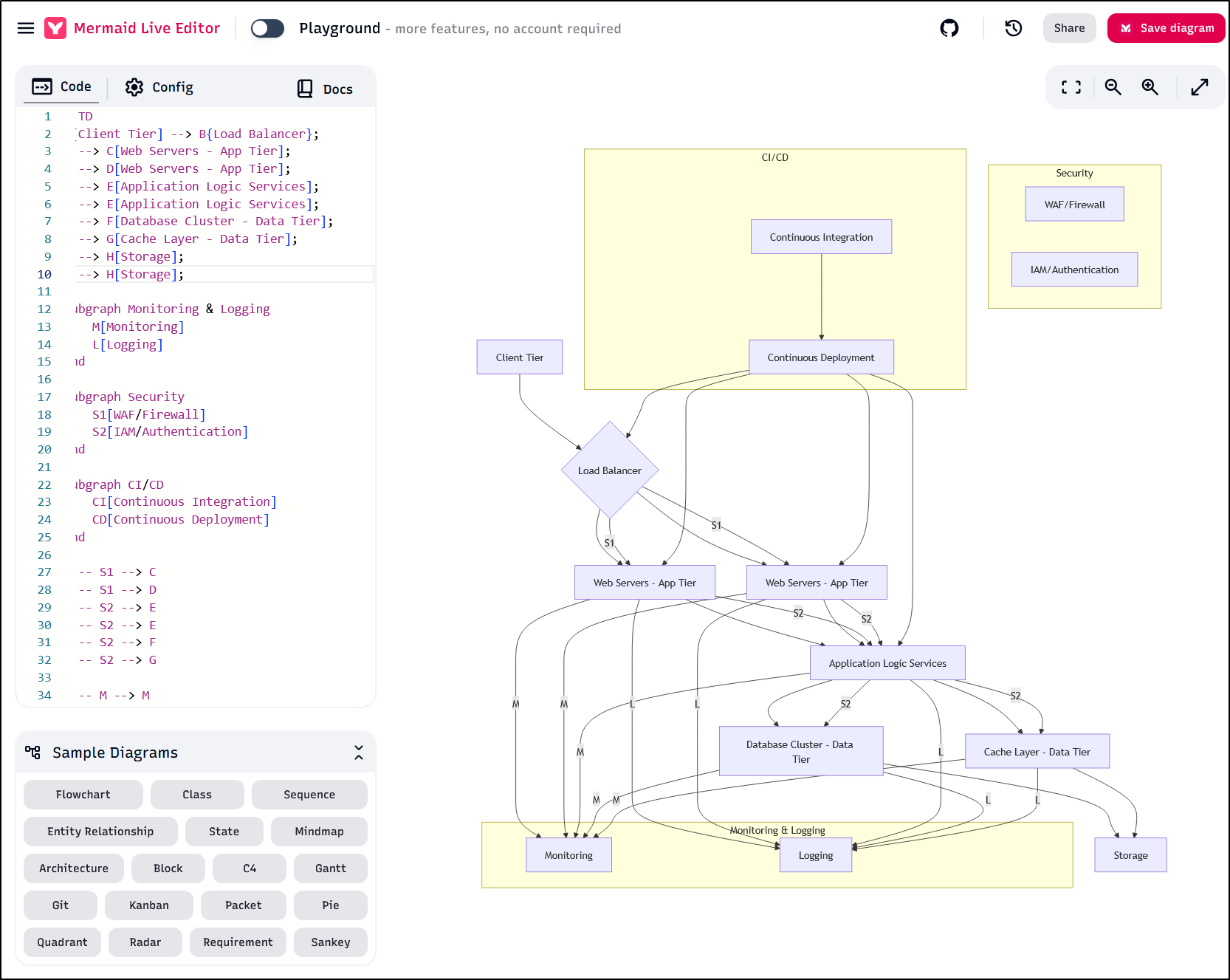This screenshot has height=980, width=1230.
Task: Open the GitHub repository icon
Action: coord(949,28)
